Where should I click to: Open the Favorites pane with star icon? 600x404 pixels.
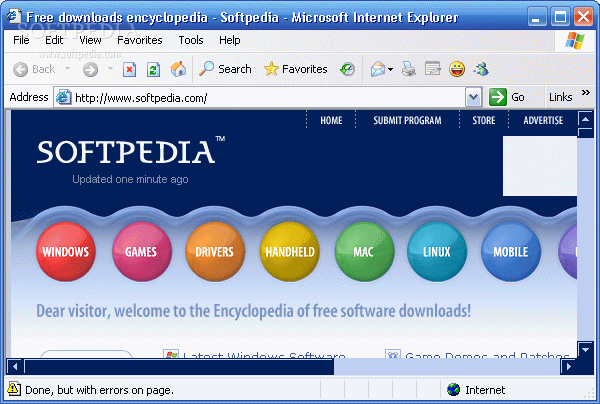pos(295,69)
